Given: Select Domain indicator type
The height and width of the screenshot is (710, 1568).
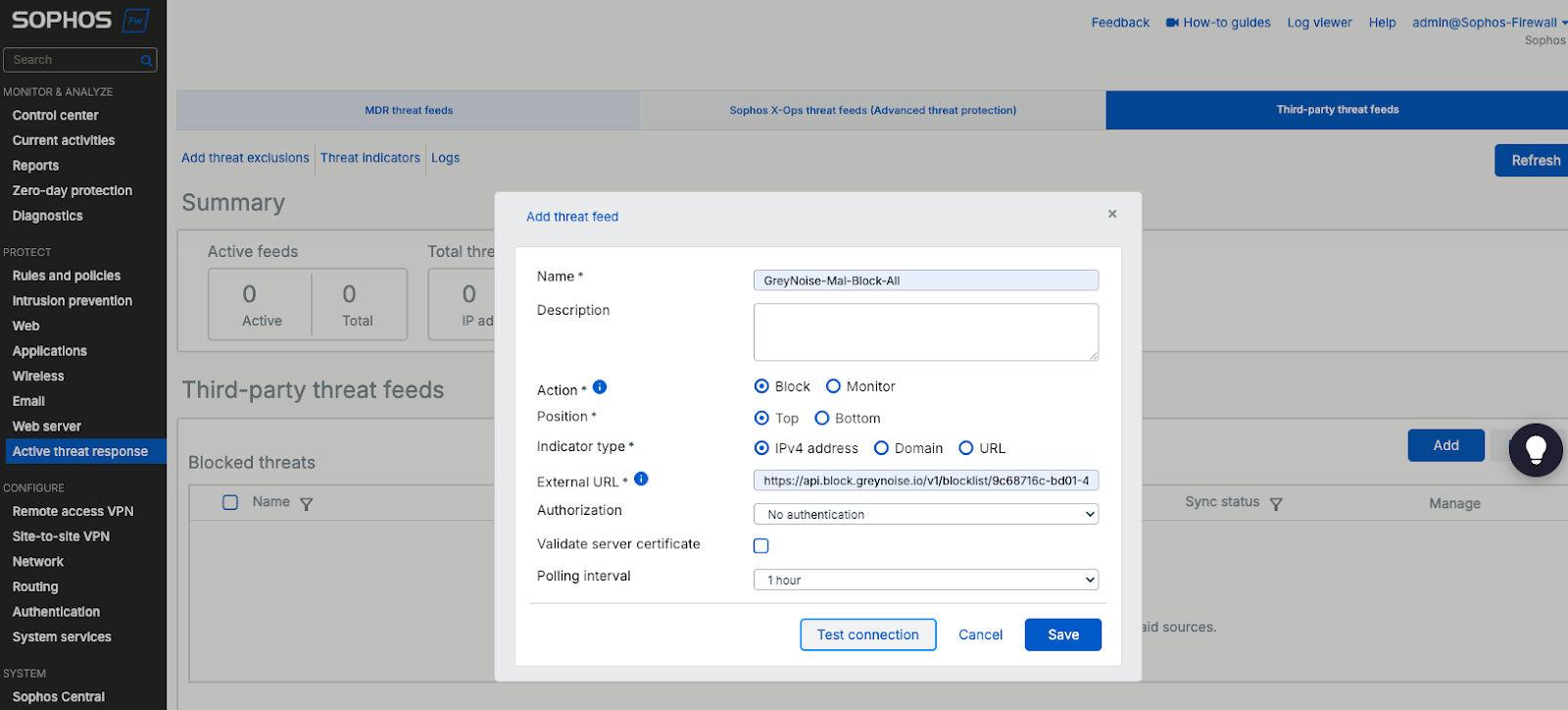Looking at the screenshot, I should point(881,448).
